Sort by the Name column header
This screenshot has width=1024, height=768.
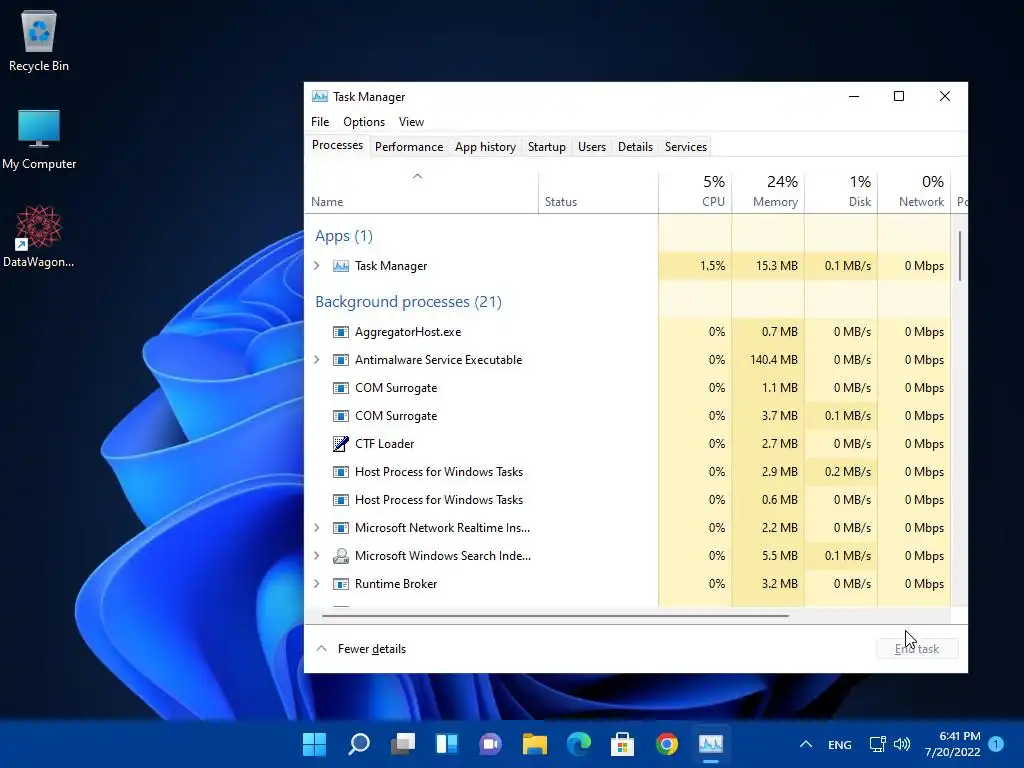(x=422, y=193)
